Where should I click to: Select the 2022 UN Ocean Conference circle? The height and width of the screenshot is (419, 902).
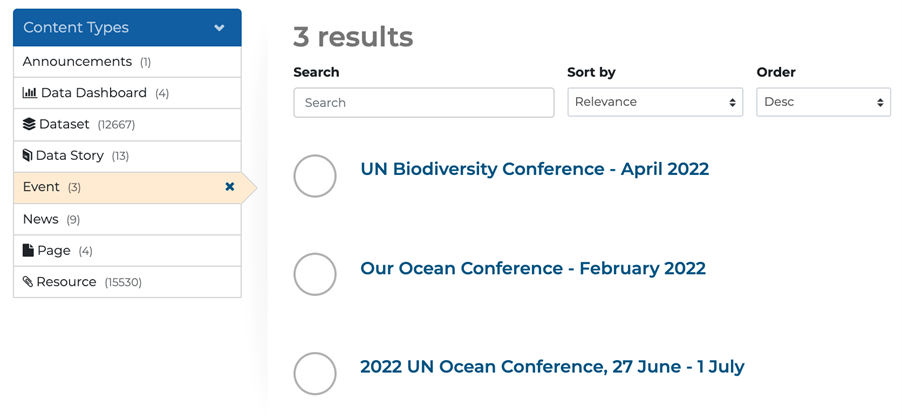pos(315,373)
